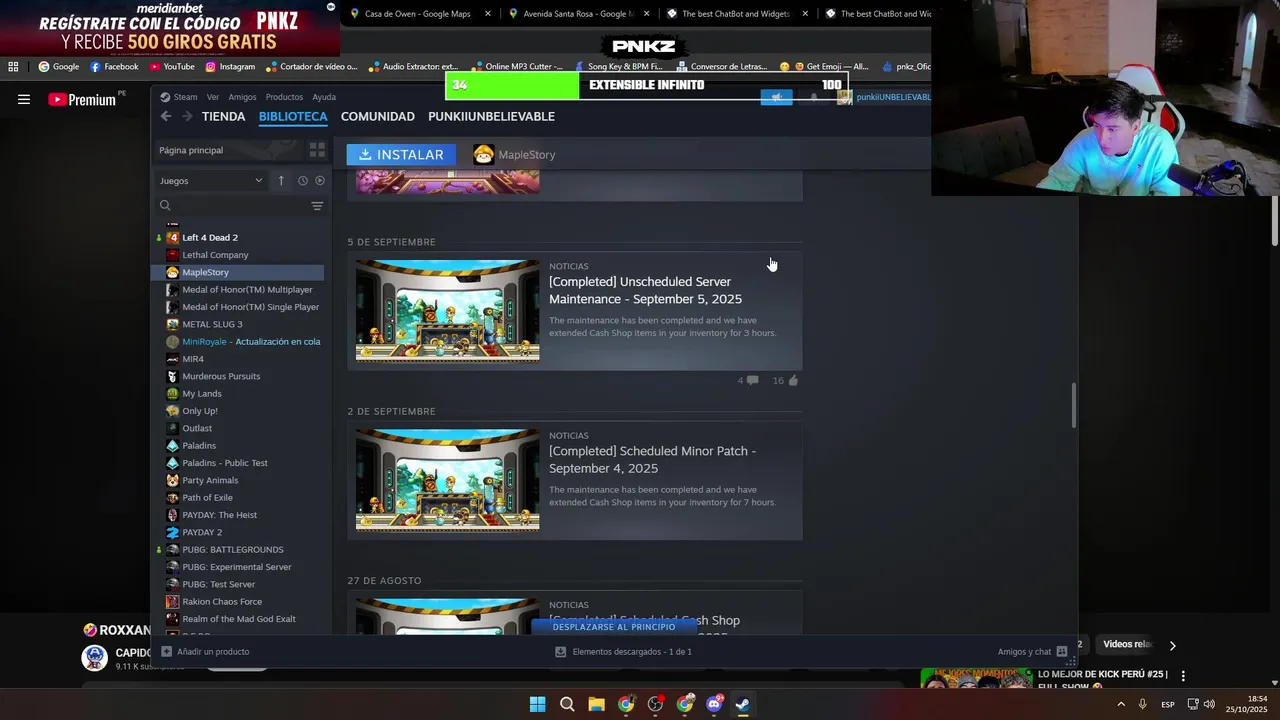Open comments on September 5 news post
This screenshot has height=720, width=1280.
click(x=752, y=380)
